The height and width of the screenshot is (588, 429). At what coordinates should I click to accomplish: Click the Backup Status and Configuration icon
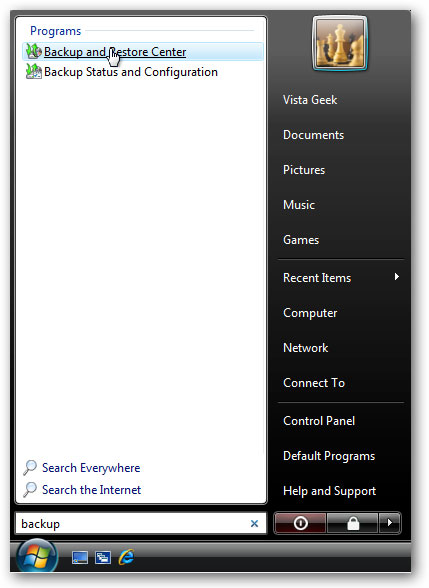33,71
